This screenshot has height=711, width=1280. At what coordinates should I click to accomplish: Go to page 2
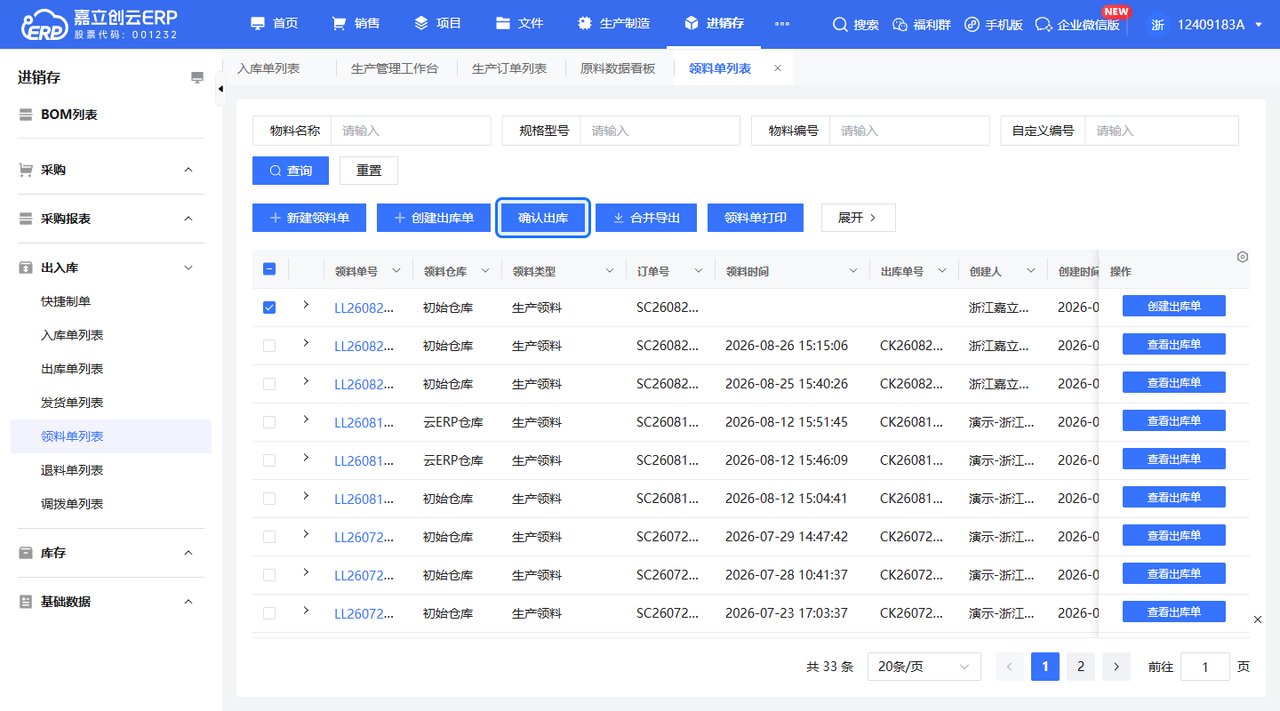(x=1080, y=667)
